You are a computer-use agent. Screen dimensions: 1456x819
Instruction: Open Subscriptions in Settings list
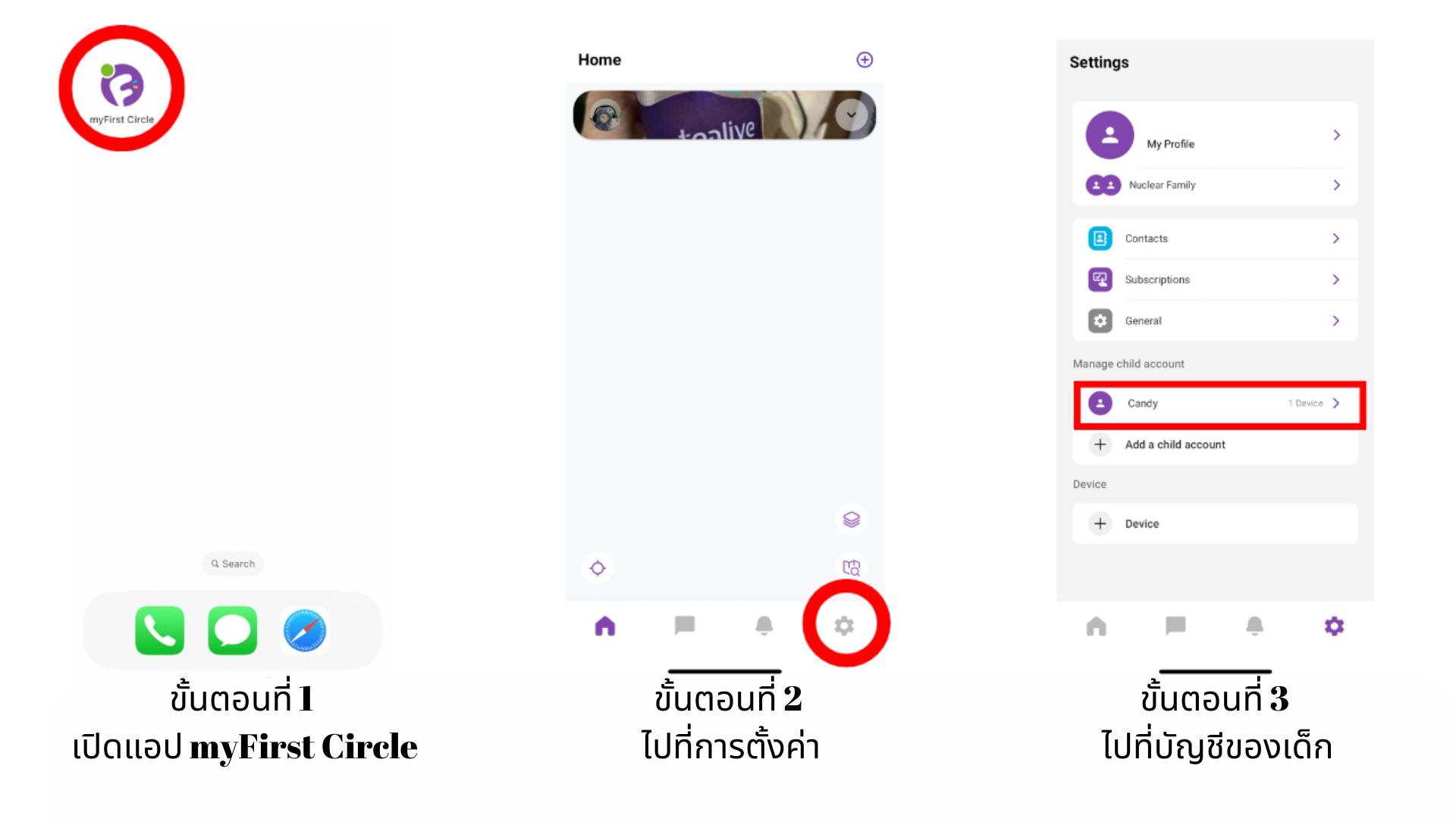click(1215, 280)
